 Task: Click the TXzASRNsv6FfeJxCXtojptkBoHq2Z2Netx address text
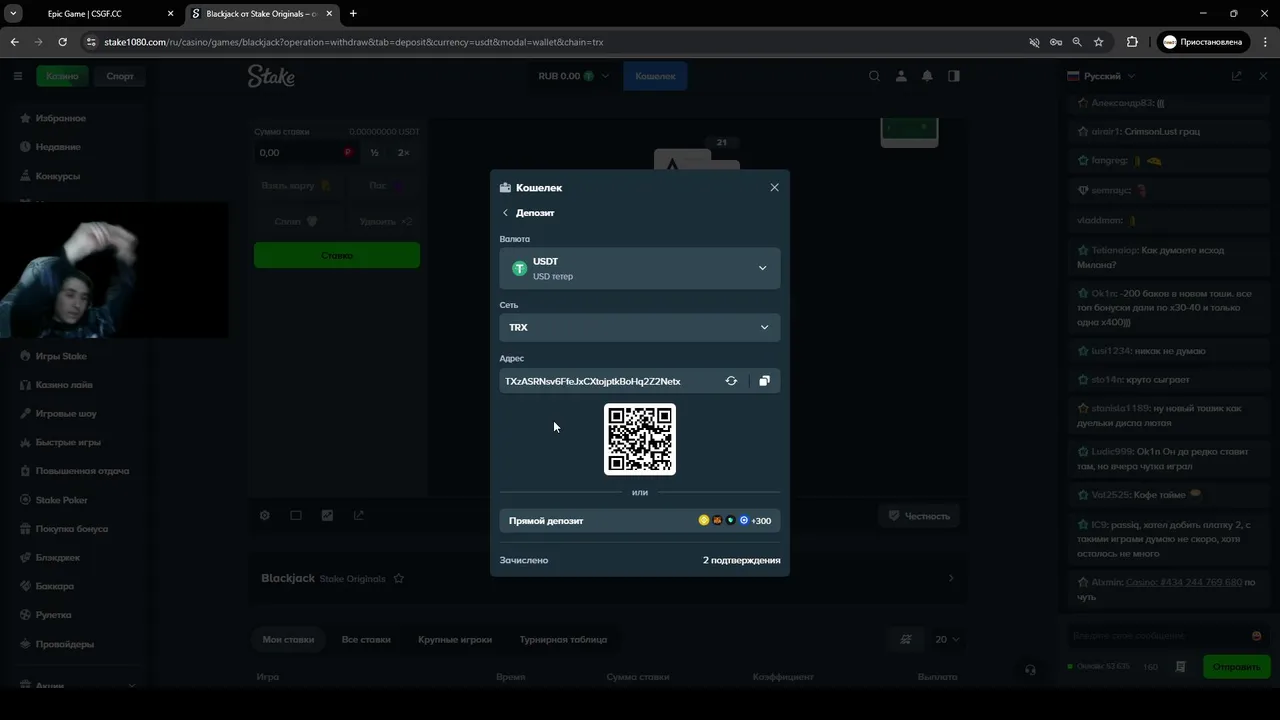click(x=593, y=381)
